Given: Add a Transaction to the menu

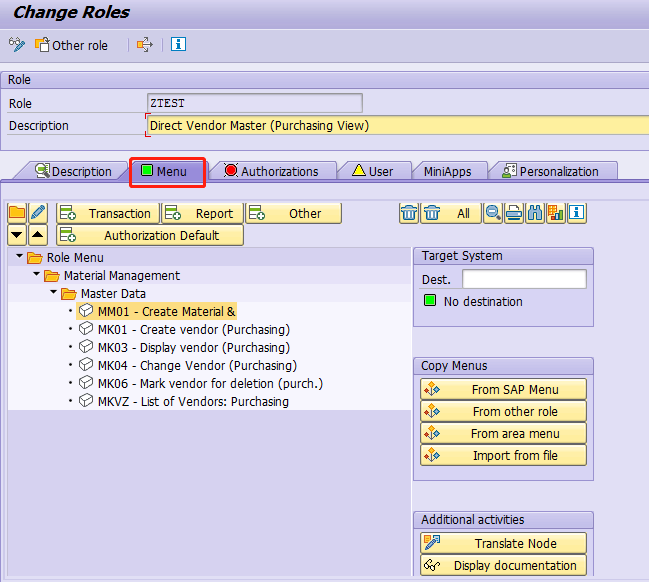Looking at the screenshot, I should [x=108, y=213].
